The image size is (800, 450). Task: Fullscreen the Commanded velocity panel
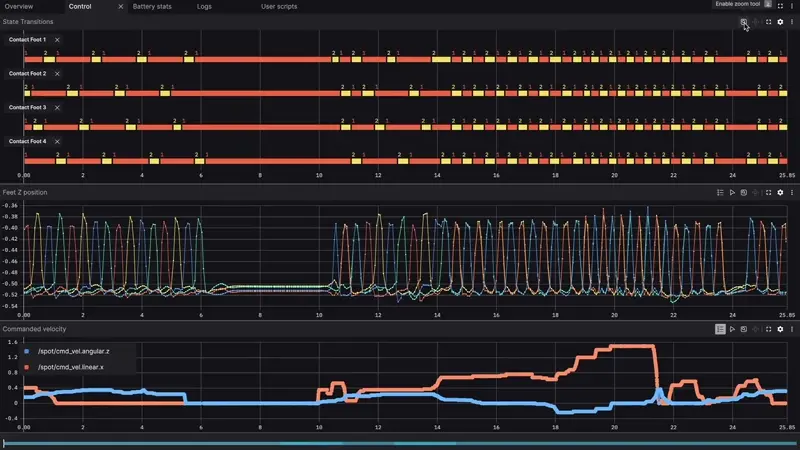768,329
